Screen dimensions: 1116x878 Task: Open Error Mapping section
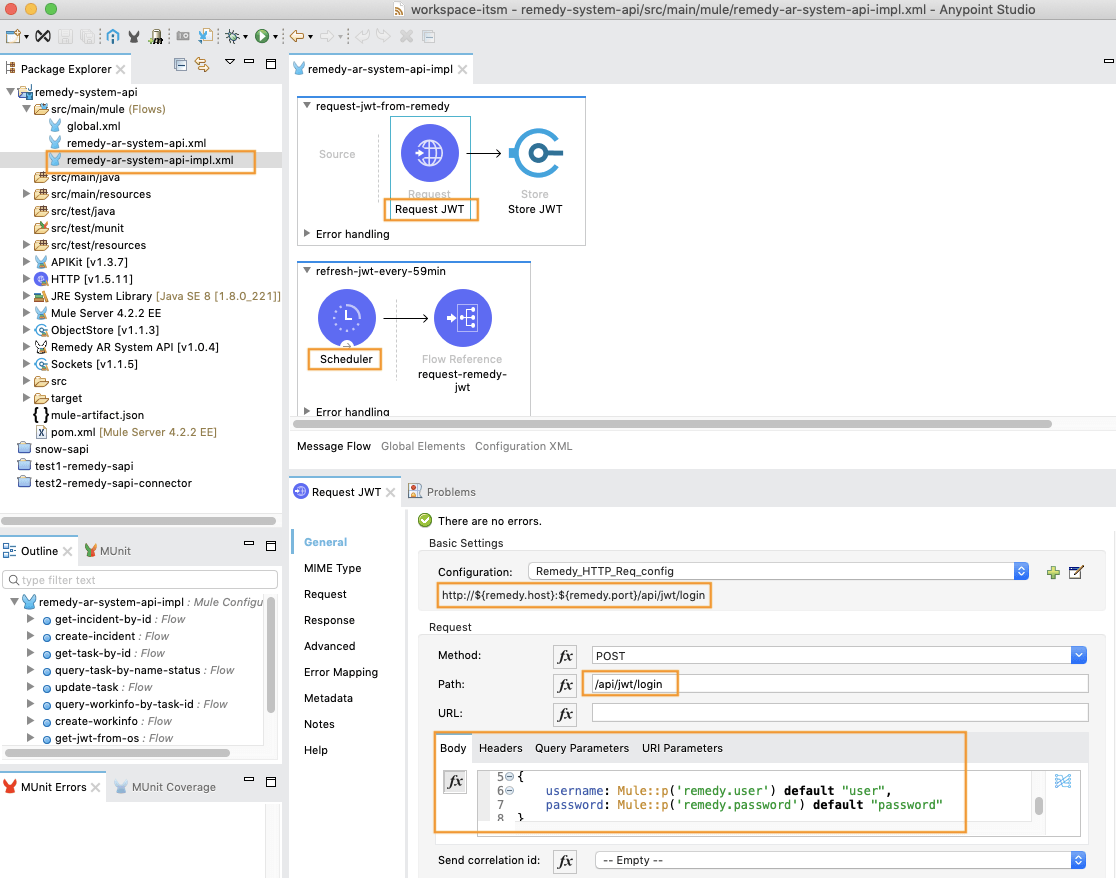tap(341, 672)
